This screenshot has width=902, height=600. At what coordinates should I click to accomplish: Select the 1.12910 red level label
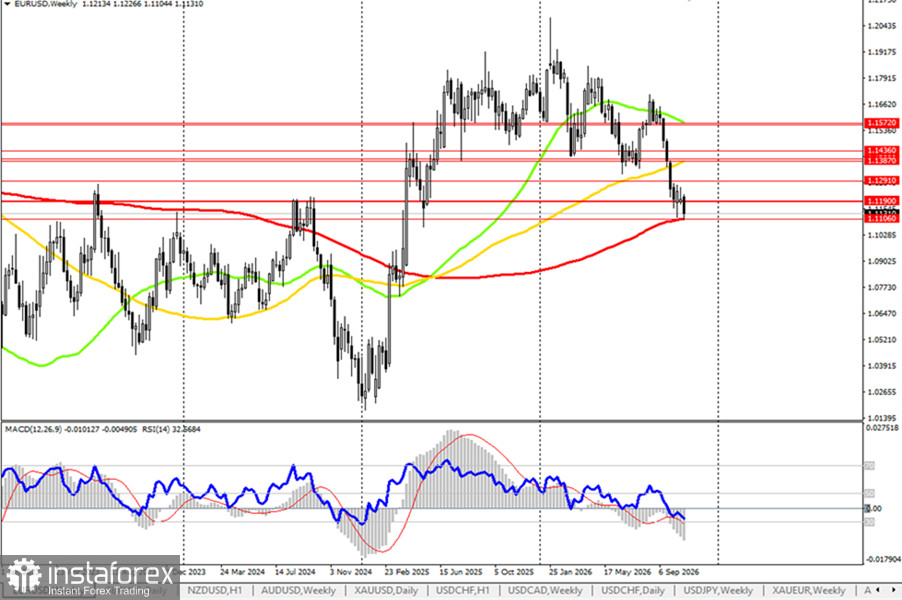pos(881,181)
